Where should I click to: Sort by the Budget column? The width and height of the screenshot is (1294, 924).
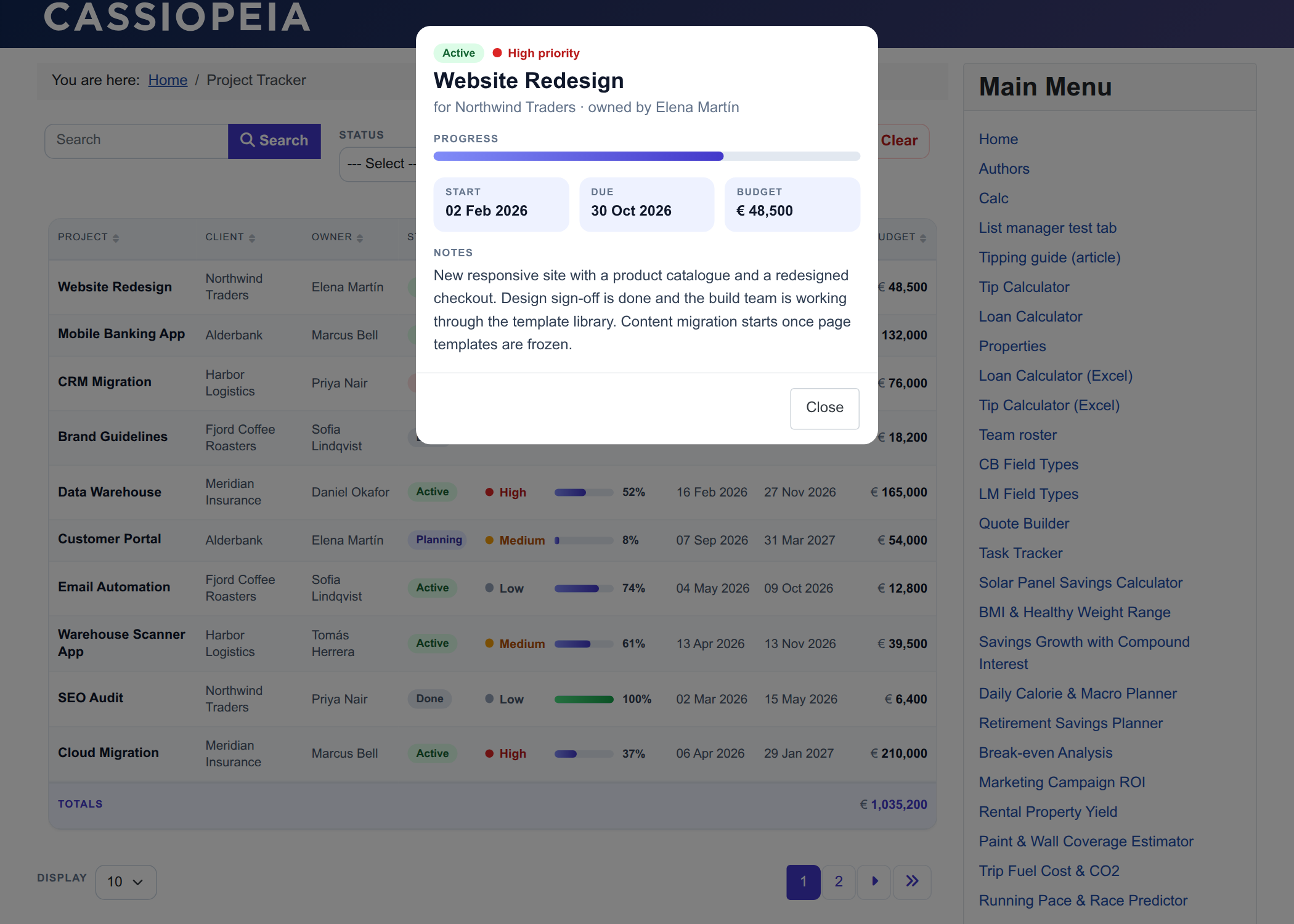tap(902, 237)
